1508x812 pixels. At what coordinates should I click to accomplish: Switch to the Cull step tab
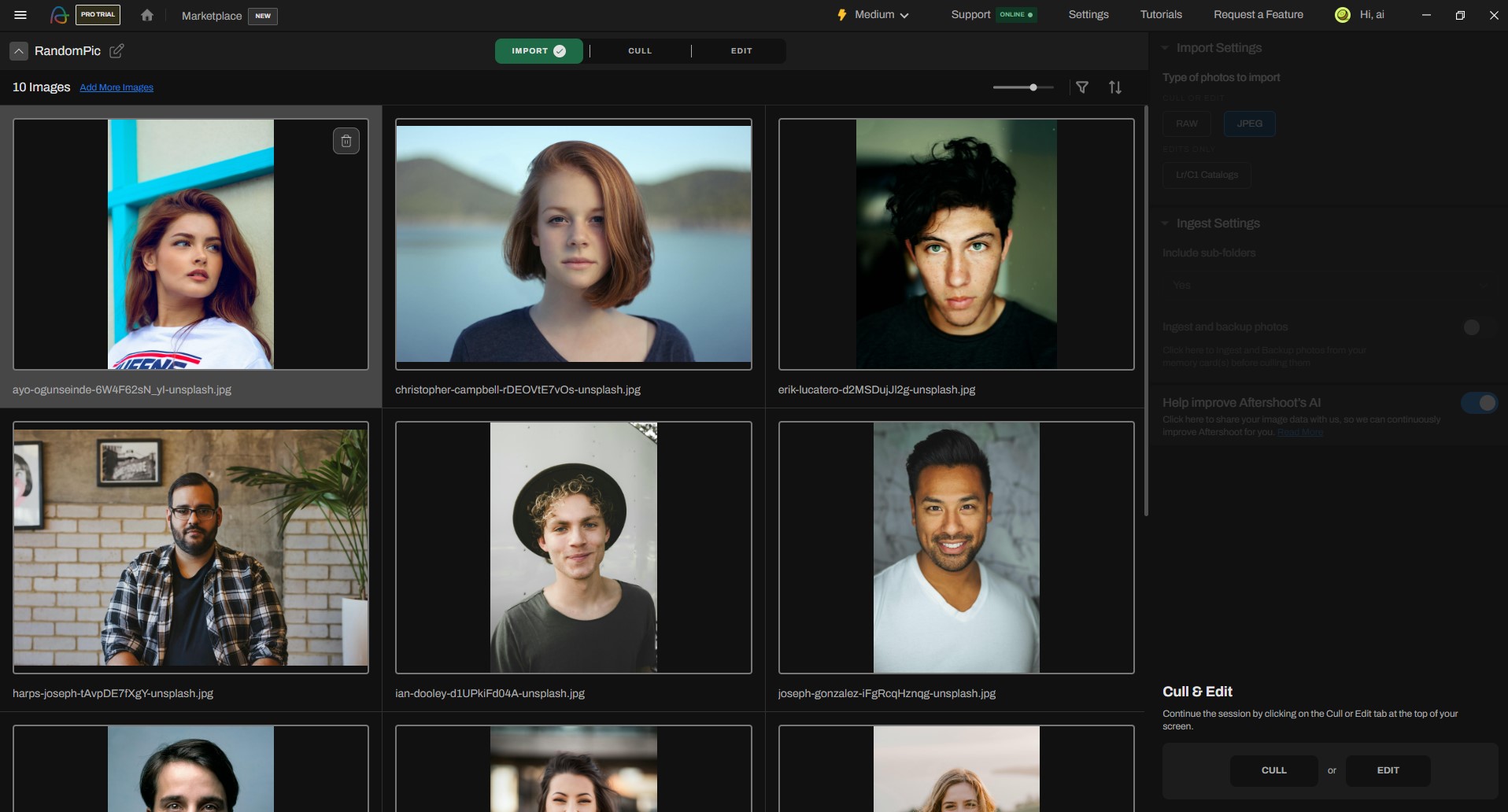pyautogui.click(x=640, y=51)
